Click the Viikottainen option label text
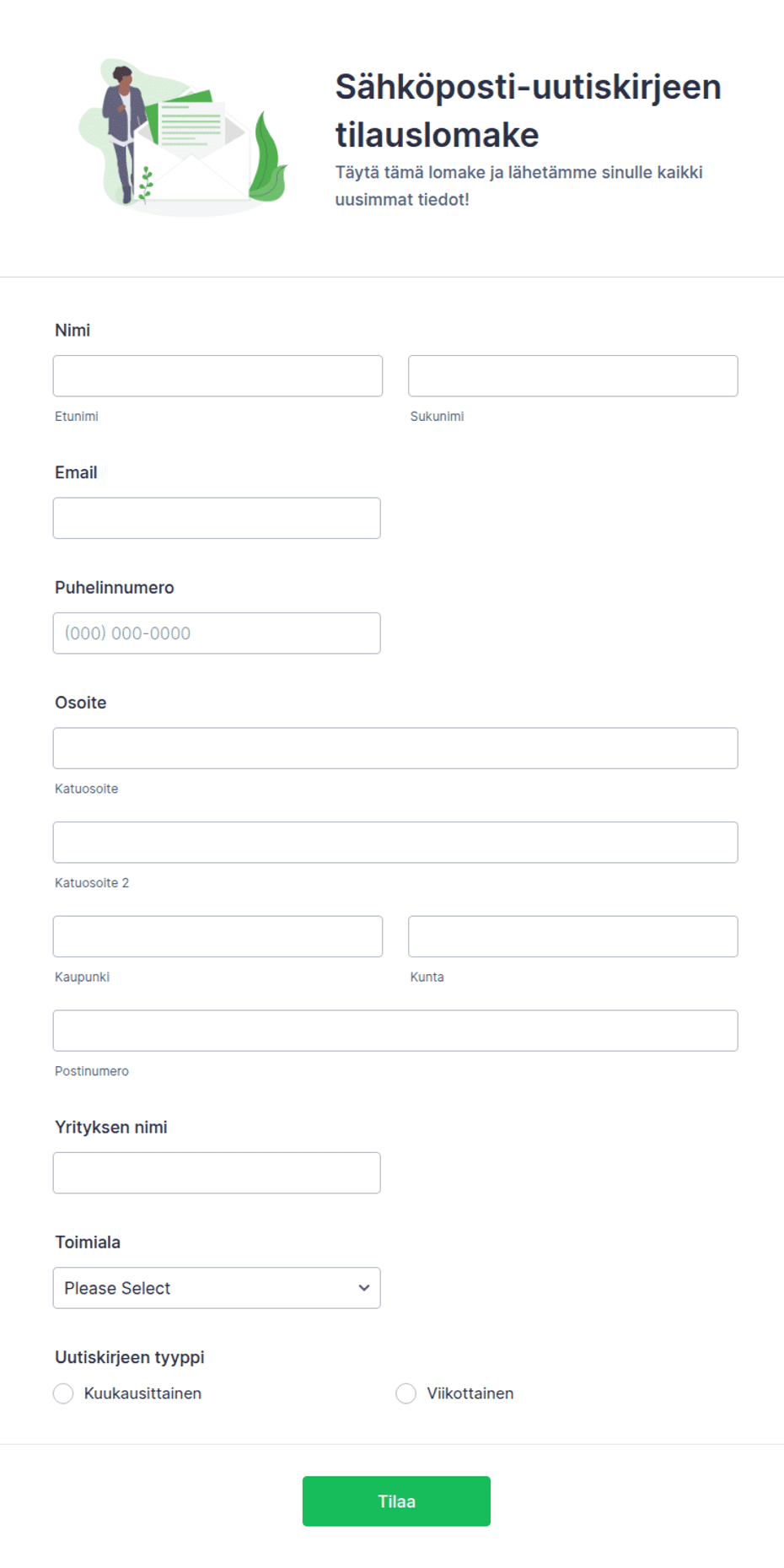Screen dimensions: 784x1568 (x=470, y=1393)
